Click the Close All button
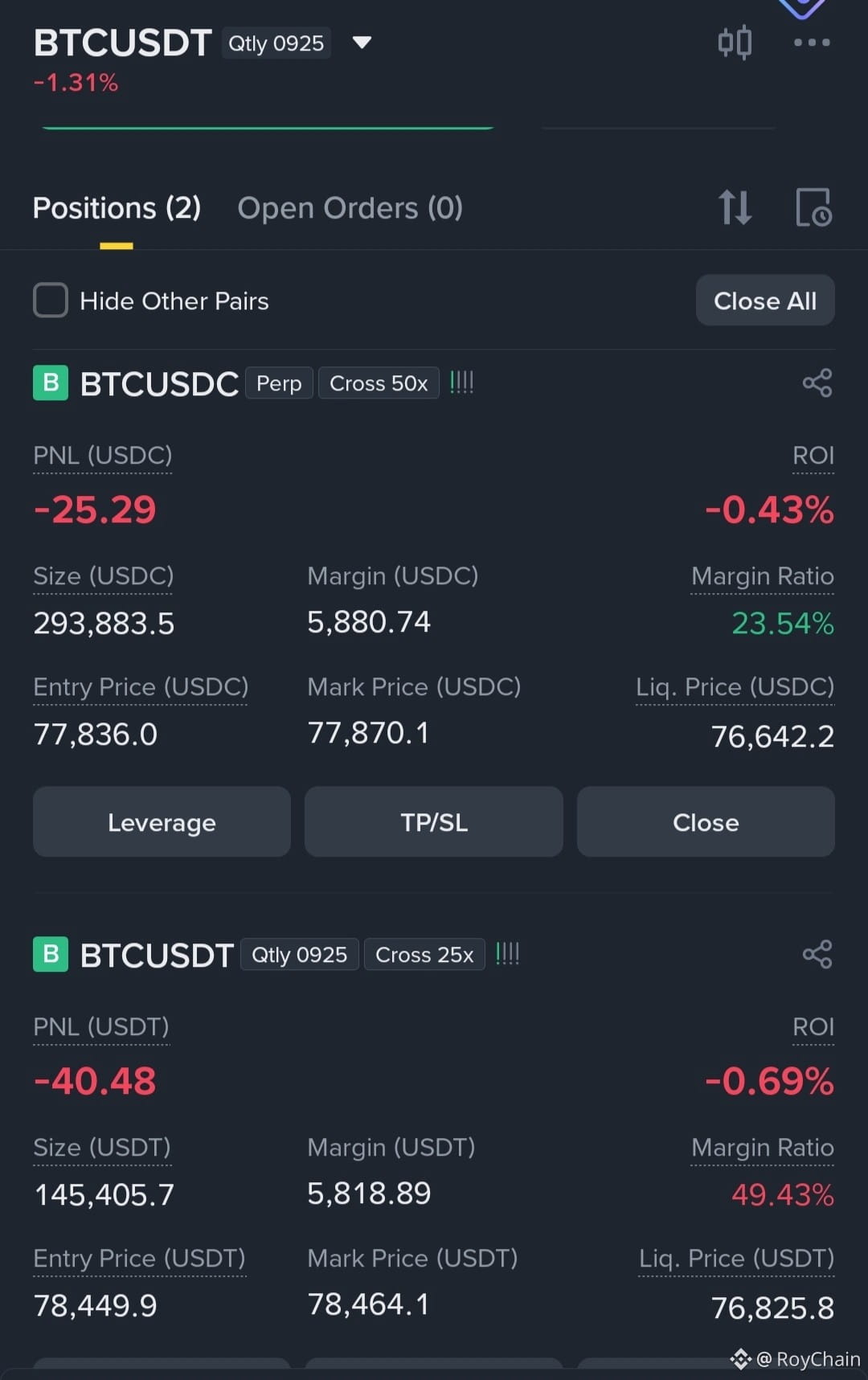868x1380 pixels. click(x=765, y=301)
